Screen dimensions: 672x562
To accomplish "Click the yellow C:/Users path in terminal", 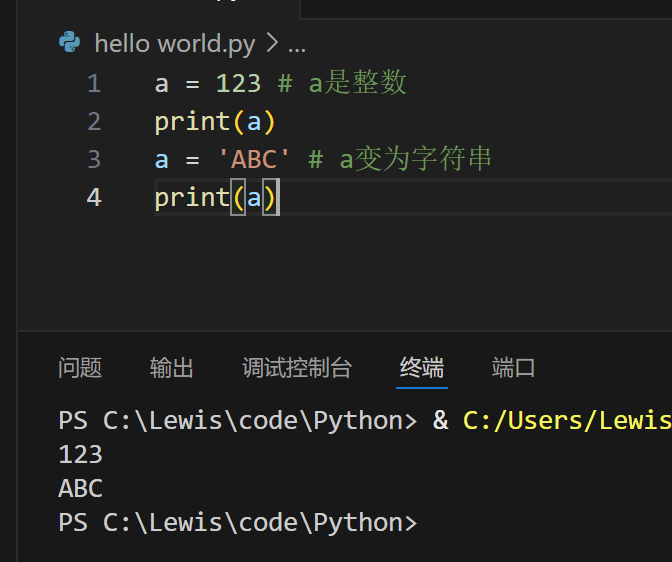I will point(566,420).
